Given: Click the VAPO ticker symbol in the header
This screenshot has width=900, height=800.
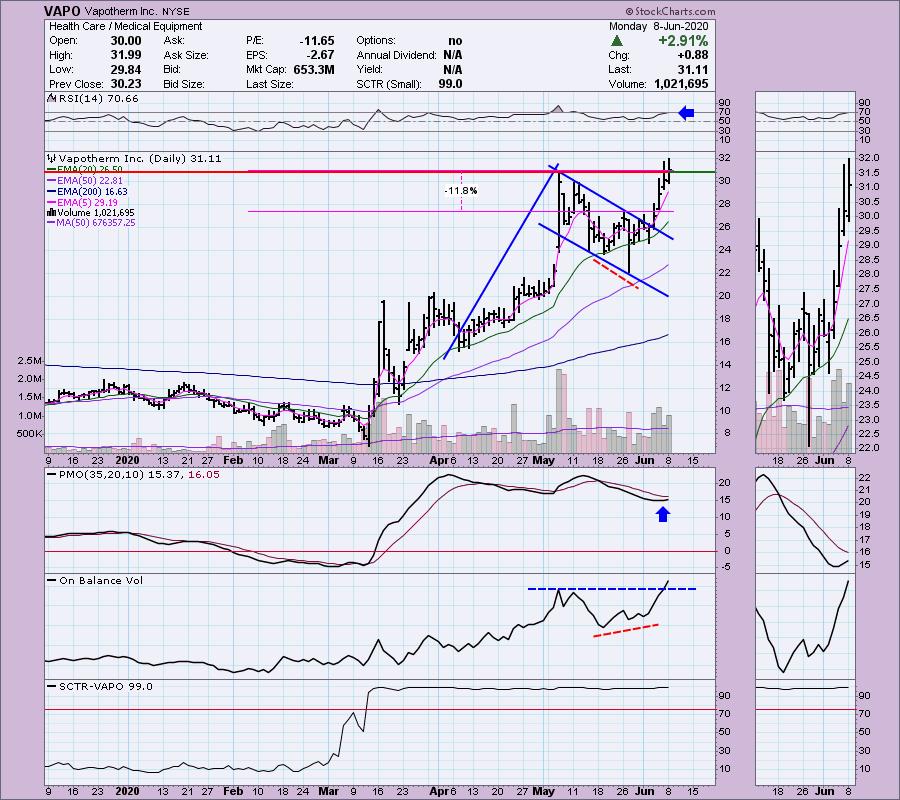Looking at the screenshot, I should click(63, 11).
